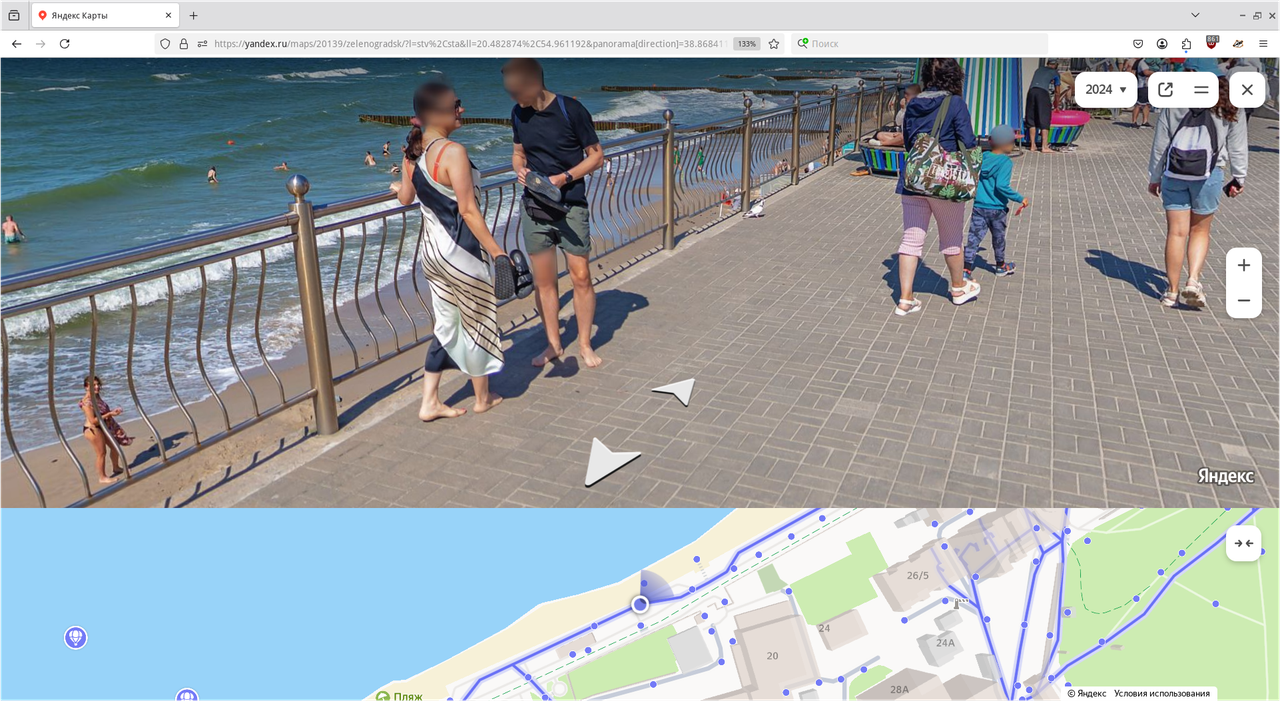This screenshot has height=701, width=1280.
Task: Click the share panorama icon
Action: pos(1165,90)
